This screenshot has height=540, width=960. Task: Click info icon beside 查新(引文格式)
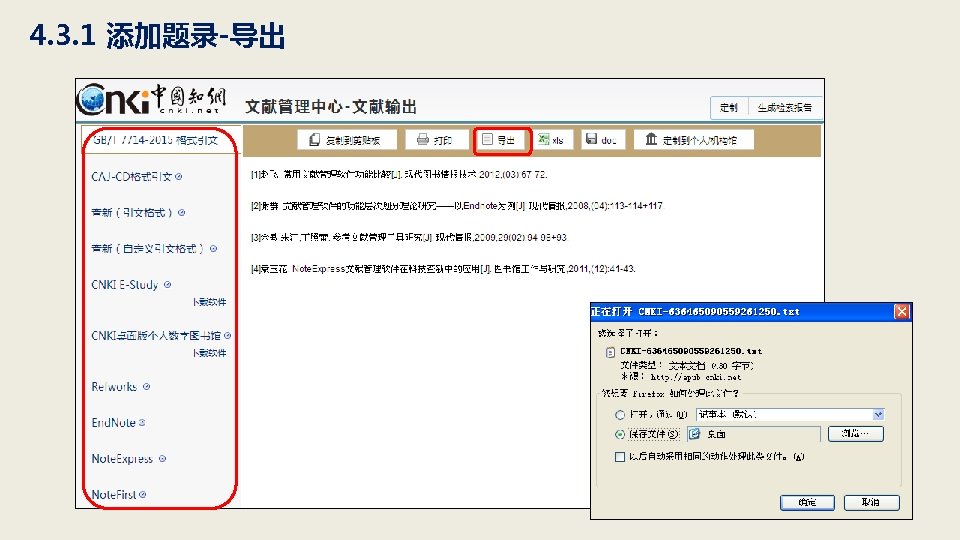coord(181,212)
